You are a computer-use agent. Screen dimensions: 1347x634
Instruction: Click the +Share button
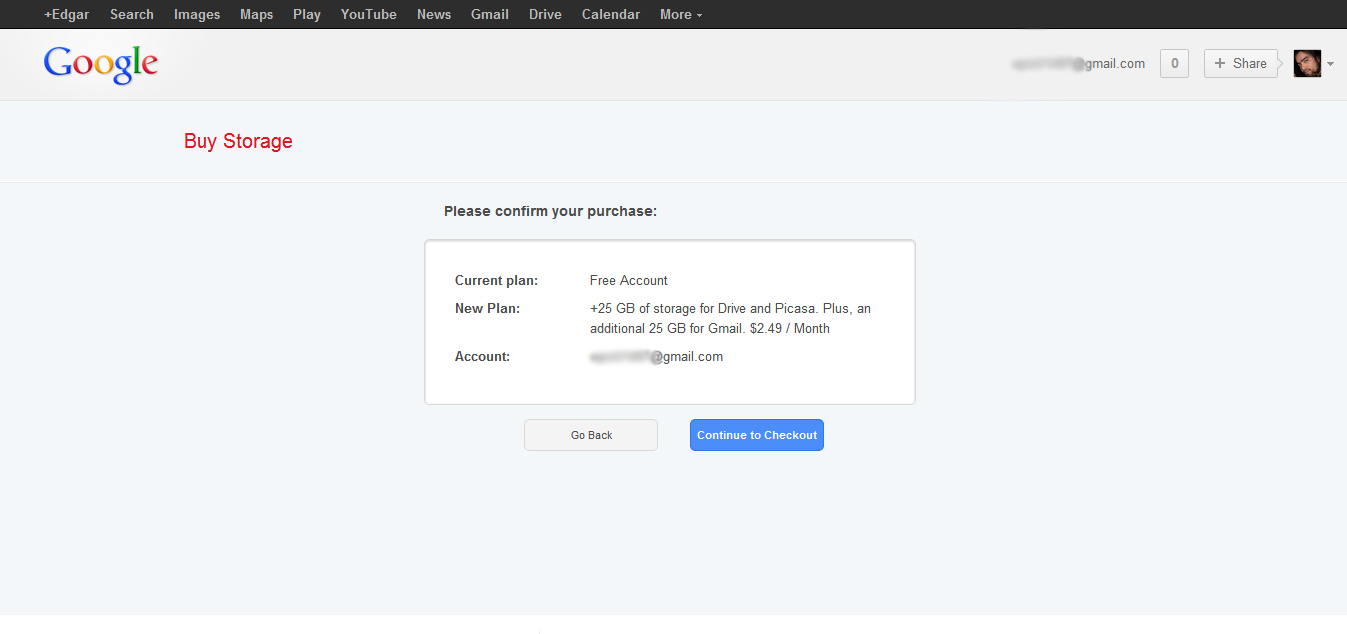(1240, 63)
